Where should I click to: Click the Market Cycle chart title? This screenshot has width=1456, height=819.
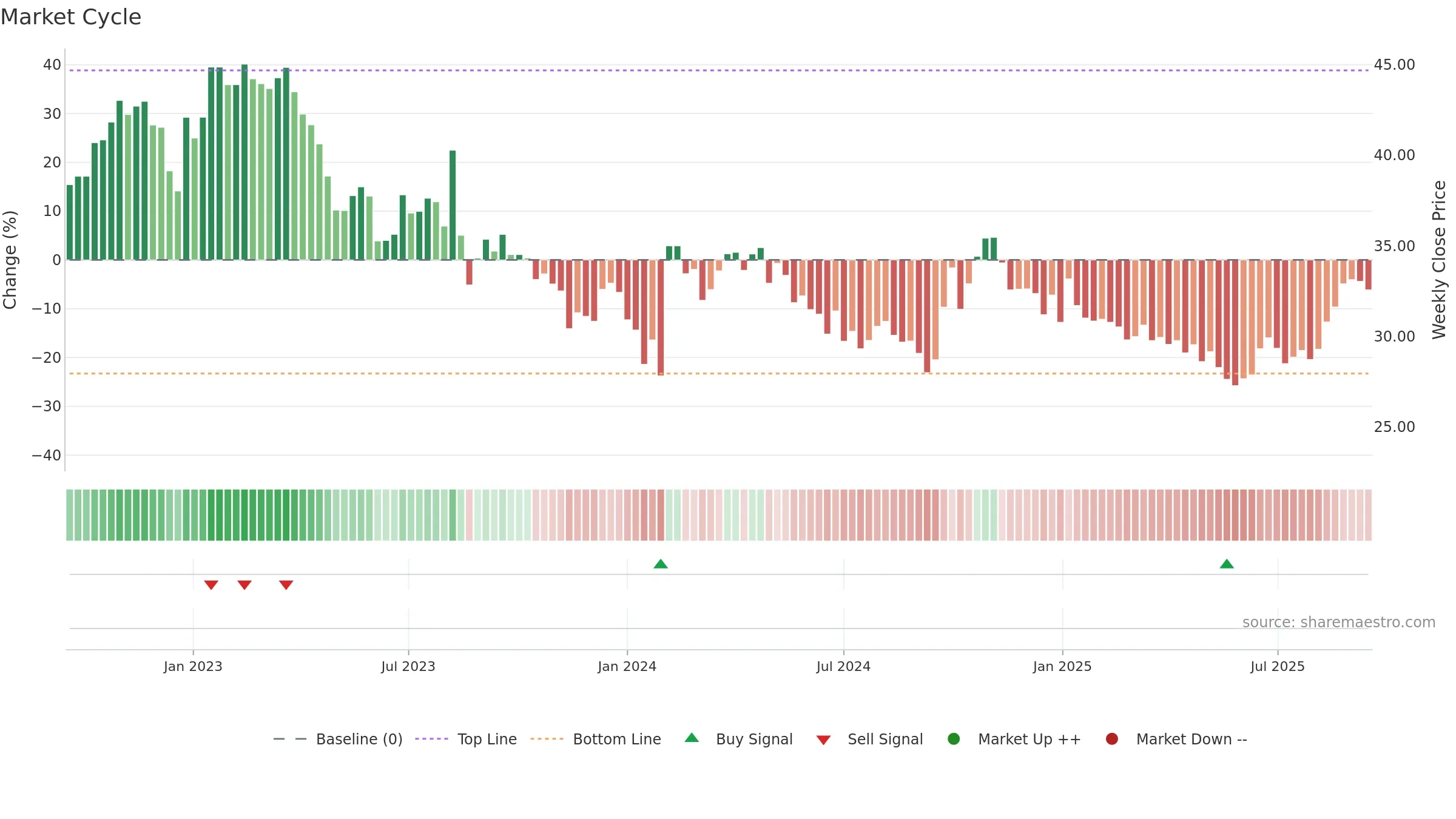coord(71,17)
